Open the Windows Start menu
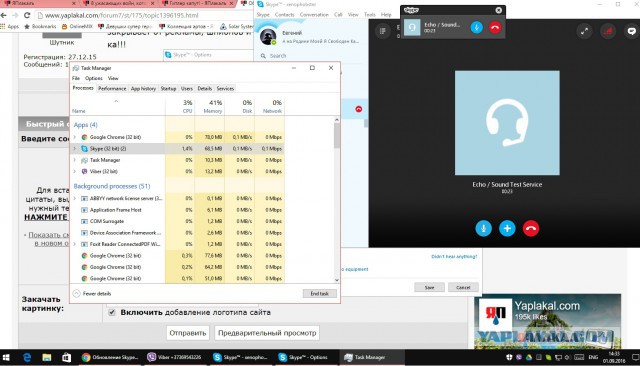 [x=6, y=357]
